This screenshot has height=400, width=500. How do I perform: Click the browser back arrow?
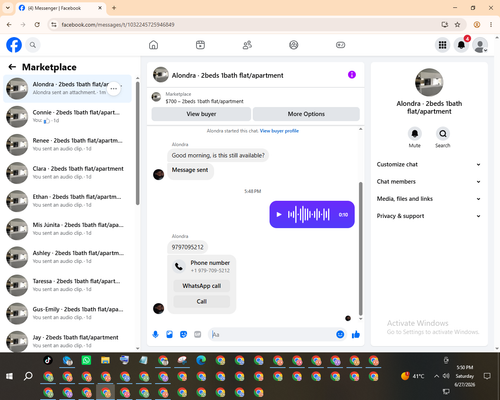coord(9,25)
